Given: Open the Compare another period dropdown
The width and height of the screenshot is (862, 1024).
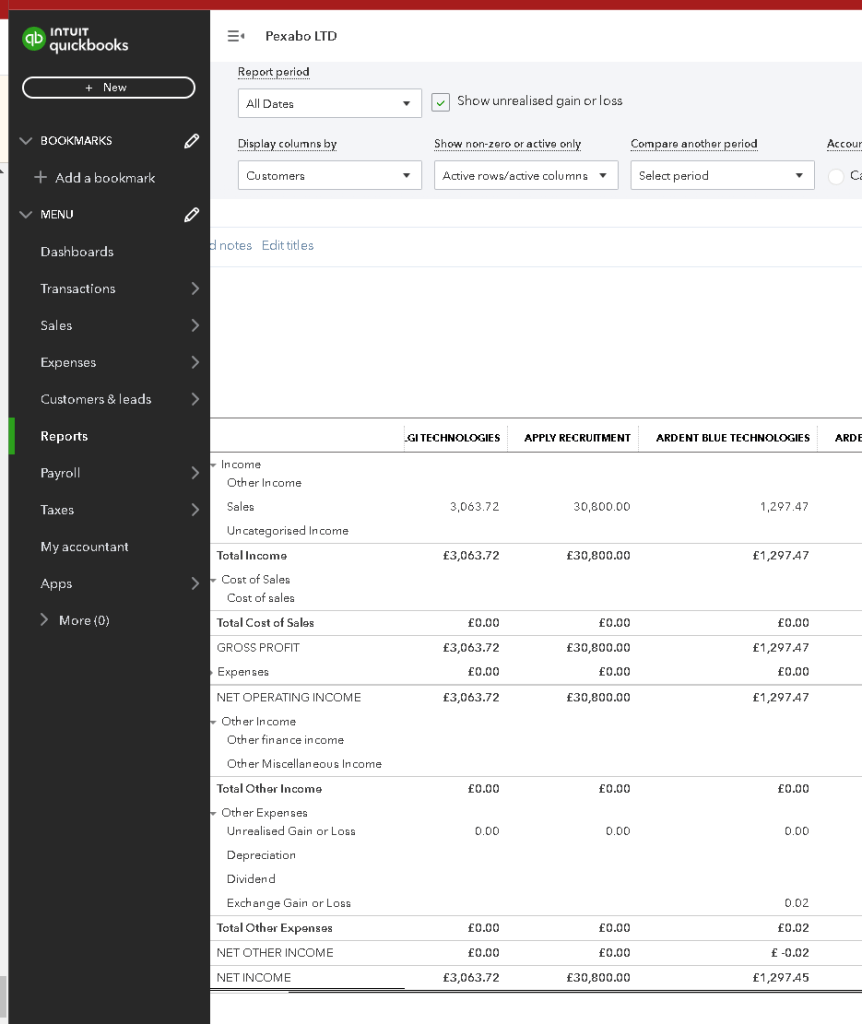Looking at the screenshot, I should click(722, 176).
